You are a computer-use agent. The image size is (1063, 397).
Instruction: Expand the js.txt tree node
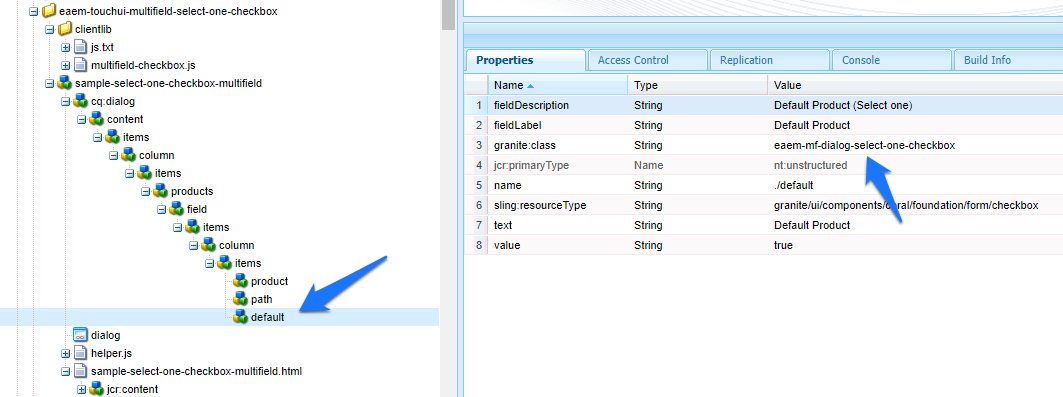(66, 47)
